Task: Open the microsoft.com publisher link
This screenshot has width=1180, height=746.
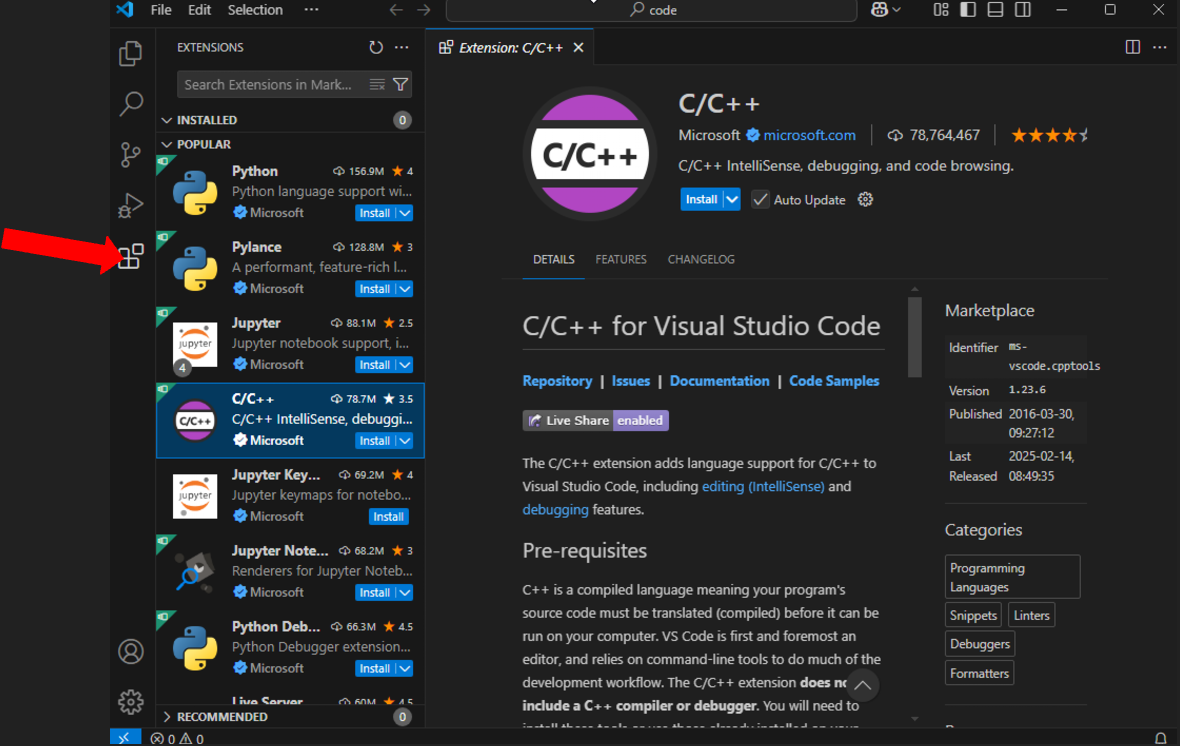Action: point(809,135)
